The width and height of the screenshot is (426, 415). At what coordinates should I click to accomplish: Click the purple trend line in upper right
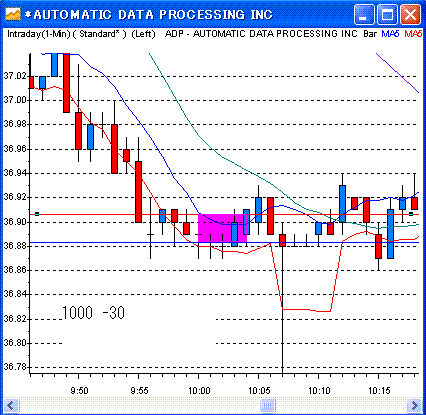click(x=398, y=73)
